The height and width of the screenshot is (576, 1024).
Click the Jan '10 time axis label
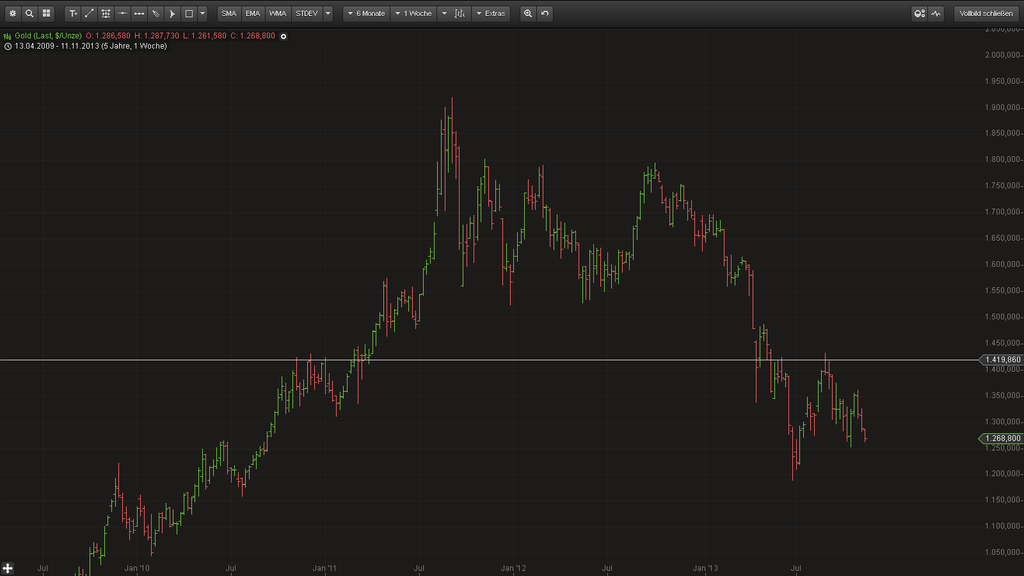pos(136,568)
